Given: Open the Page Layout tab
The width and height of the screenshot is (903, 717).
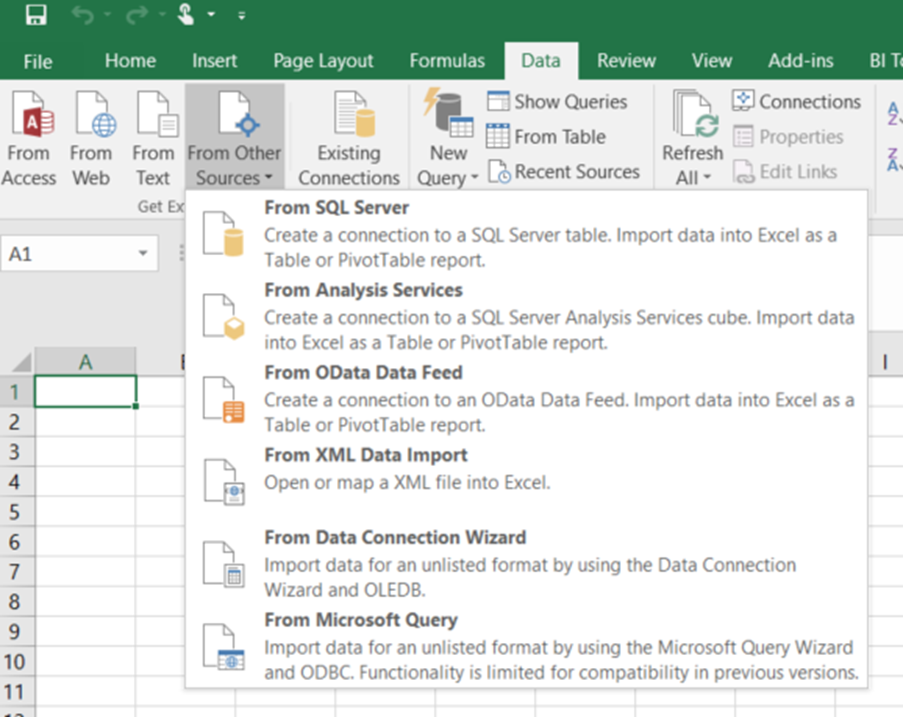Looking at the screenshot, I should pos(323,61).
